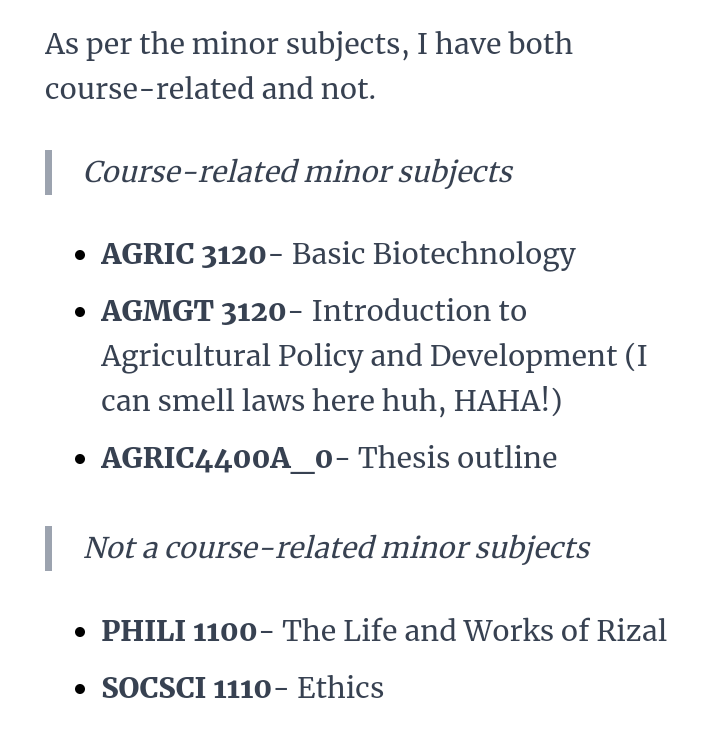Click the Course-related minor subjects quote heading
719x735 pixels.
coord(298,172)
